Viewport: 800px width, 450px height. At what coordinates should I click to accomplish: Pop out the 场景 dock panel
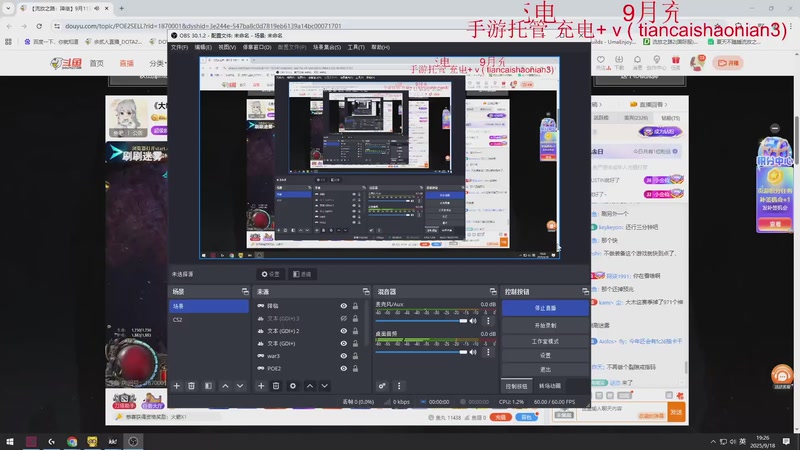[x=245, y=291]
